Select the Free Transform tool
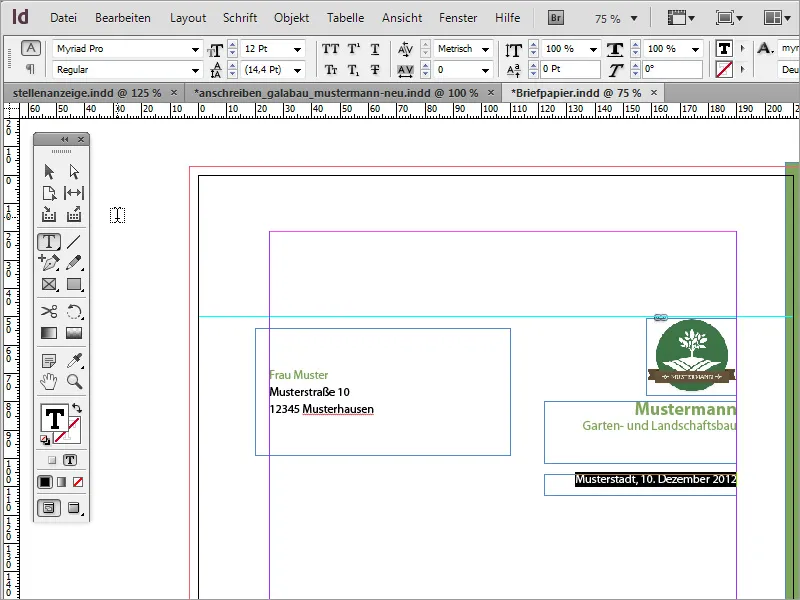 tap(74, 311)
